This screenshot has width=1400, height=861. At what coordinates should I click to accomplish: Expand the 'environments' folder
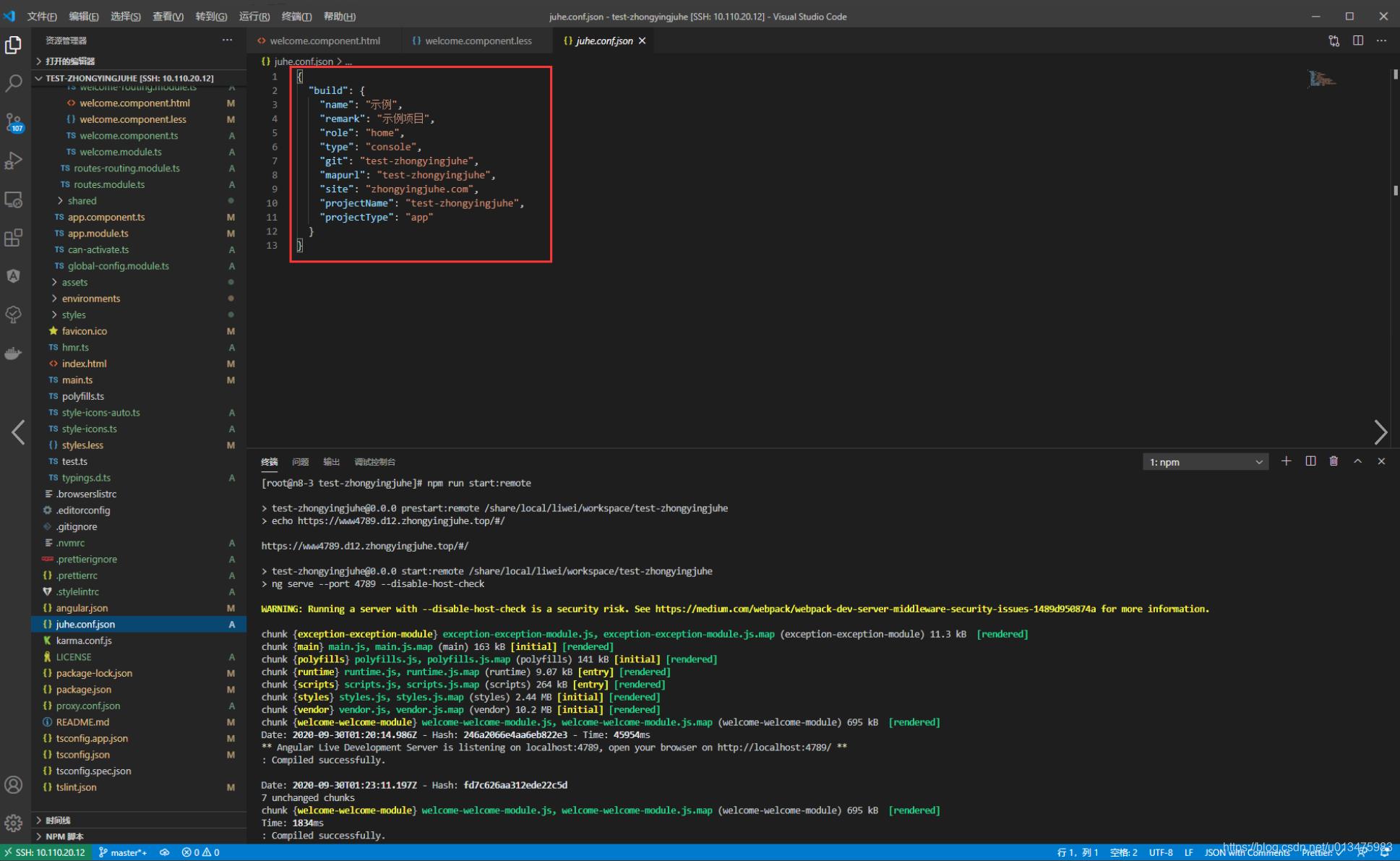[x=90, y=299]
